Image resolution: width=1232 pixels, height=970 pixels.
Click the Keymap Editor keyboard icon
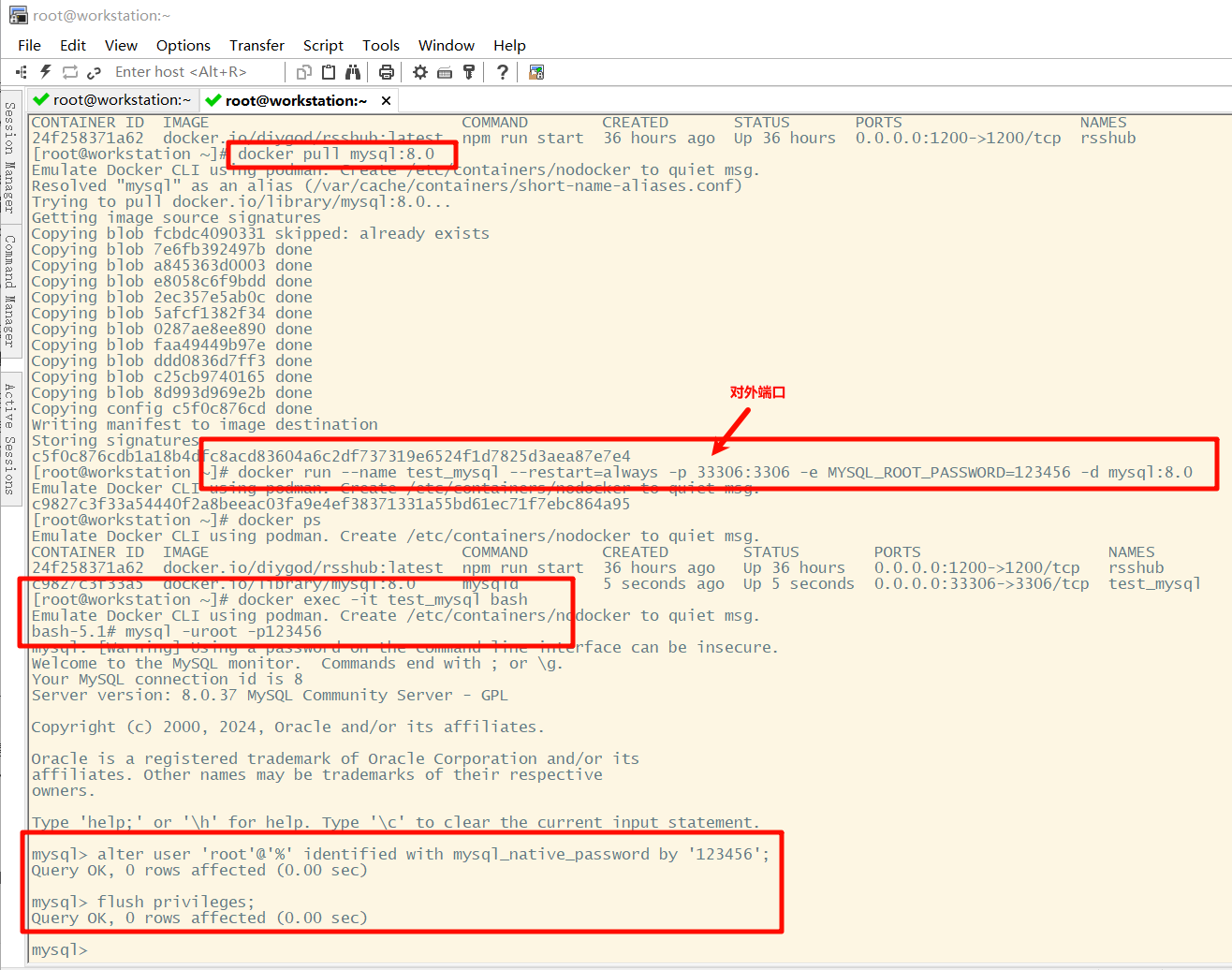coord(445,72)
